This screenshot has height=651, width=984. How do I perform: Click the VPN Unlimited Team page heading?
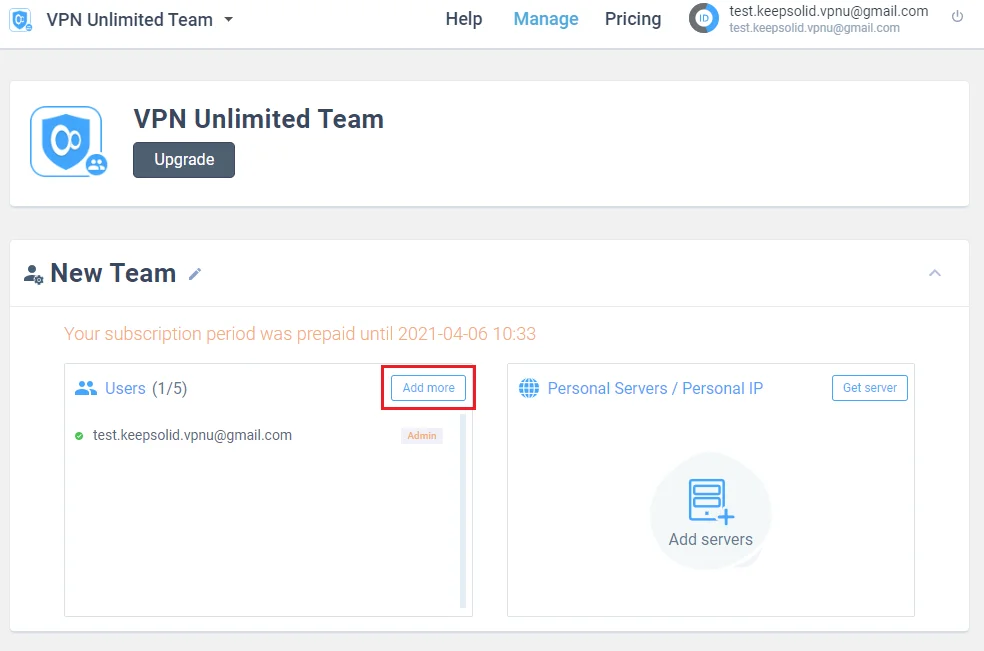[259, 119]
